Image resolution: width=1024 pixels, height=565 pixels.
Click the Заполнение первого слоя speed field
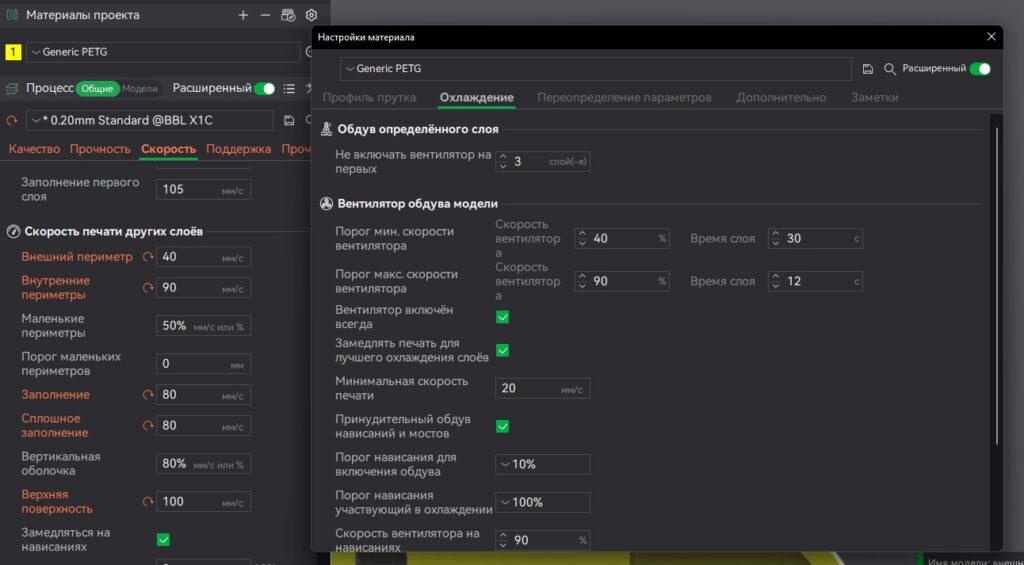tap(203, 189)
